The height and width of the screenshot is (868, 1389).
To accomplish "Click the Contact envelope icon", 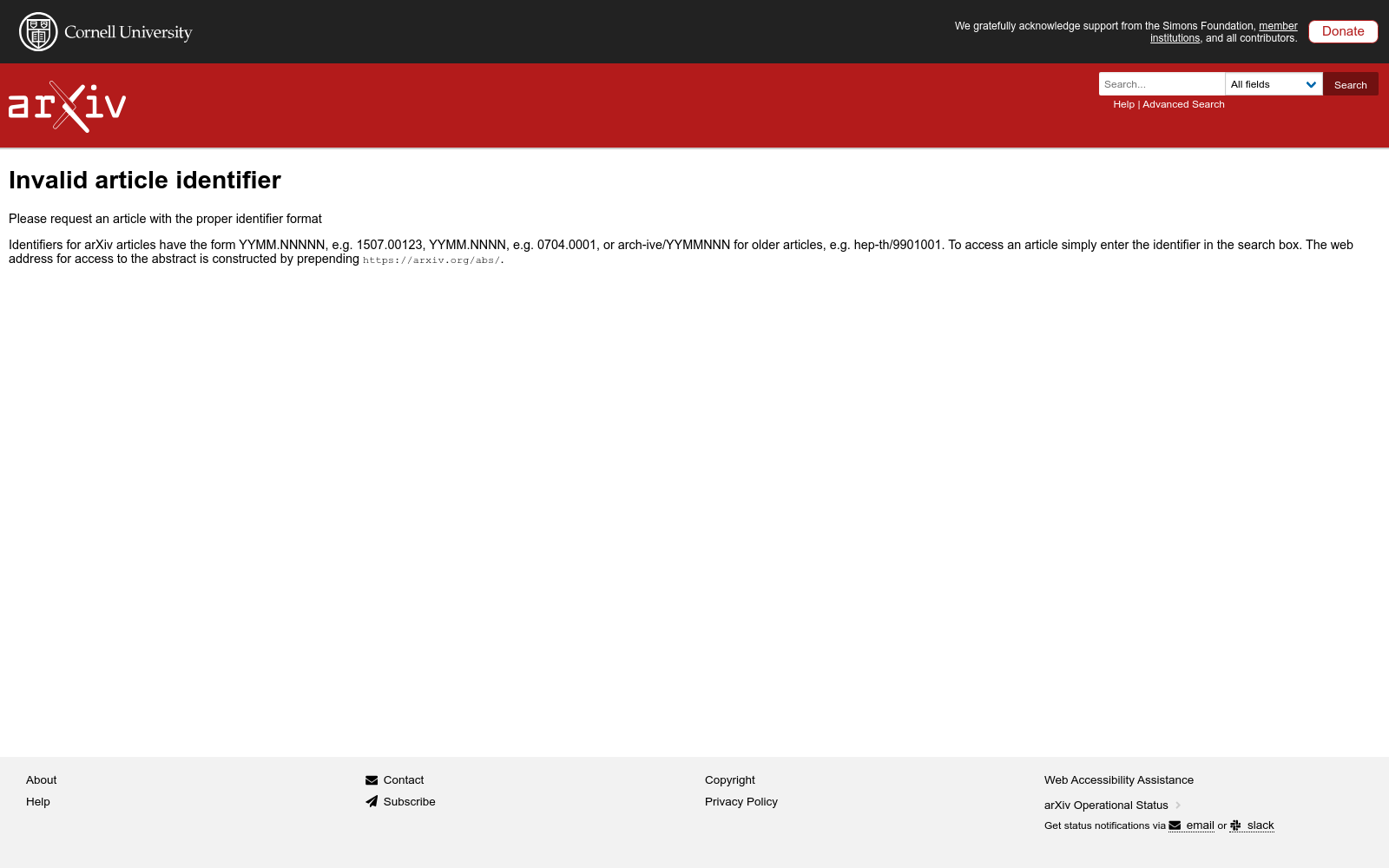I will pos(372,780).
